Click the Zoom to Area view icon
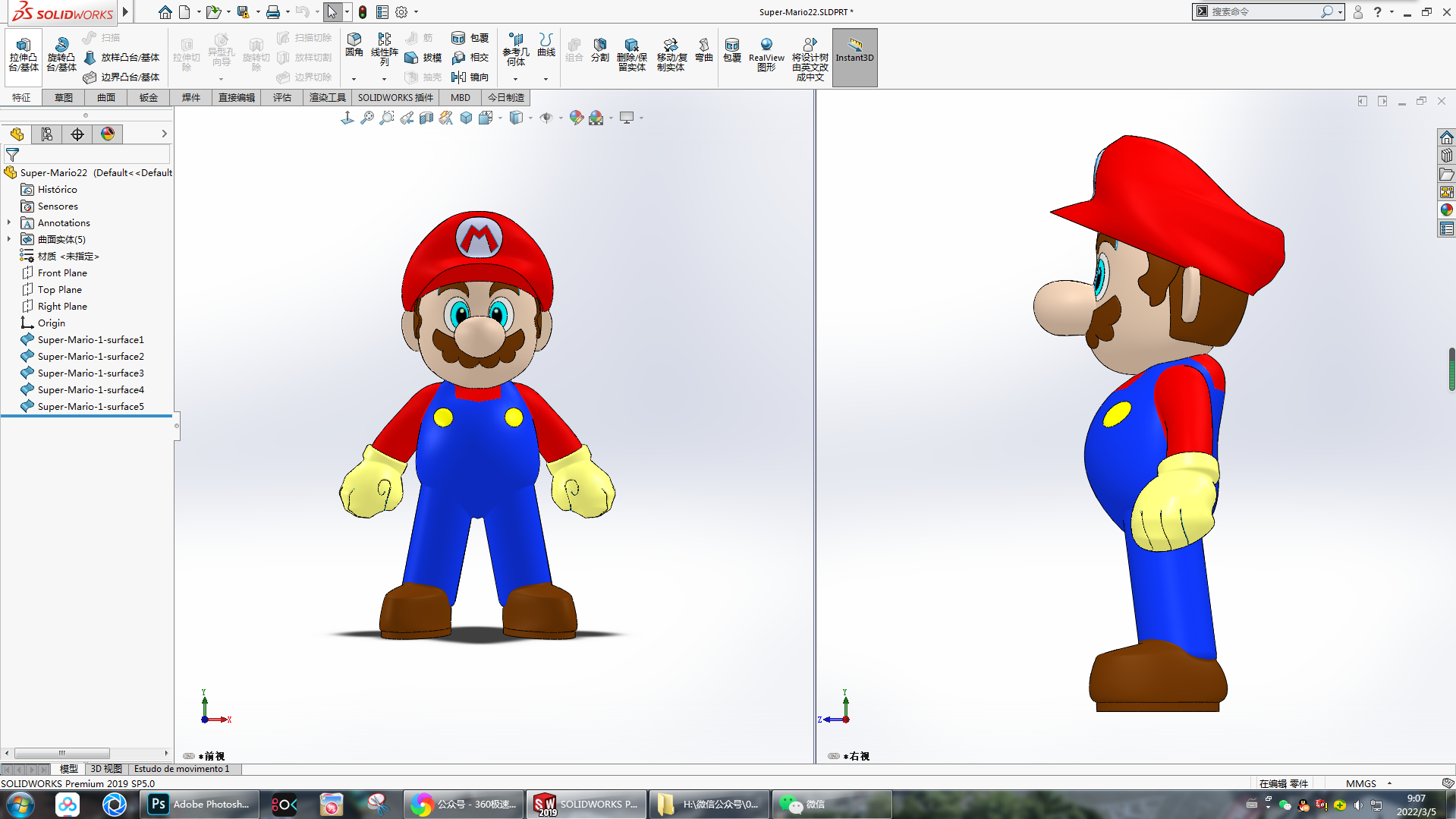 [387, 118]
